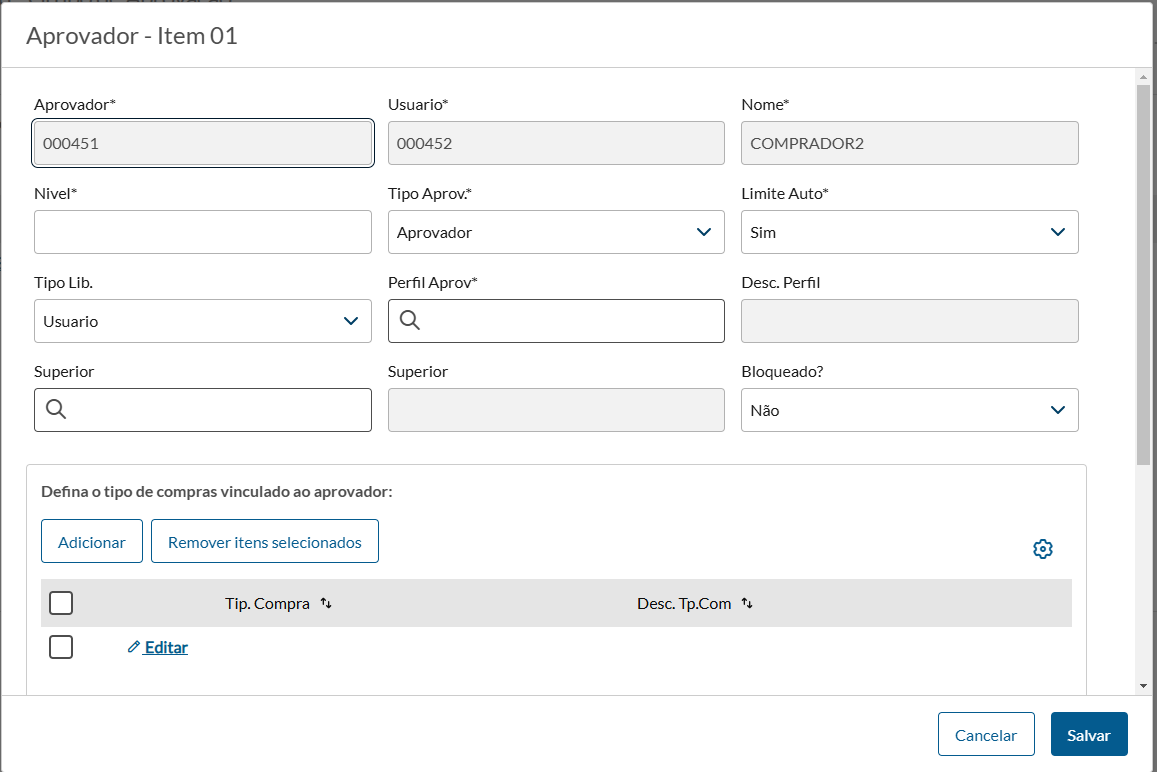This screenshot has width=1157, height=772.
Task: Sort by Desc. Tp.Com column arrows
Action: [747, 604]
